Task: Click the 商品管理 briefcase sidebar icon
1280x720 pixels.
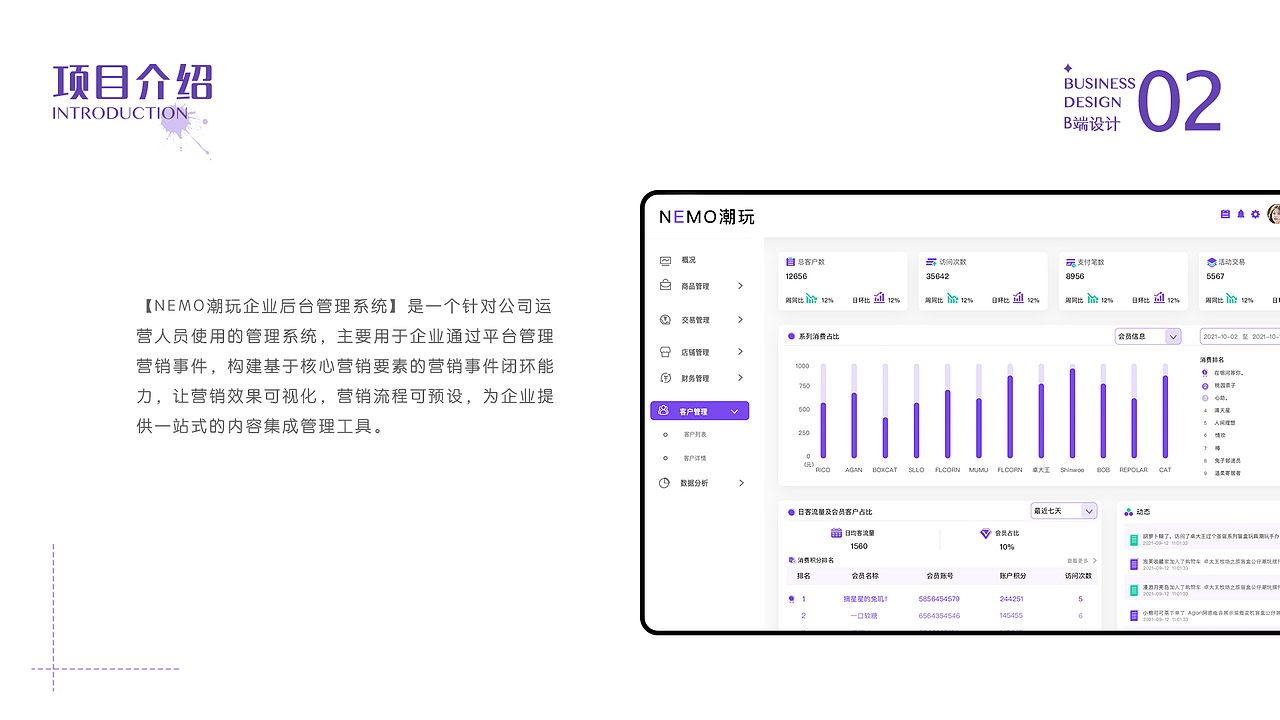Action: [665, 286]
